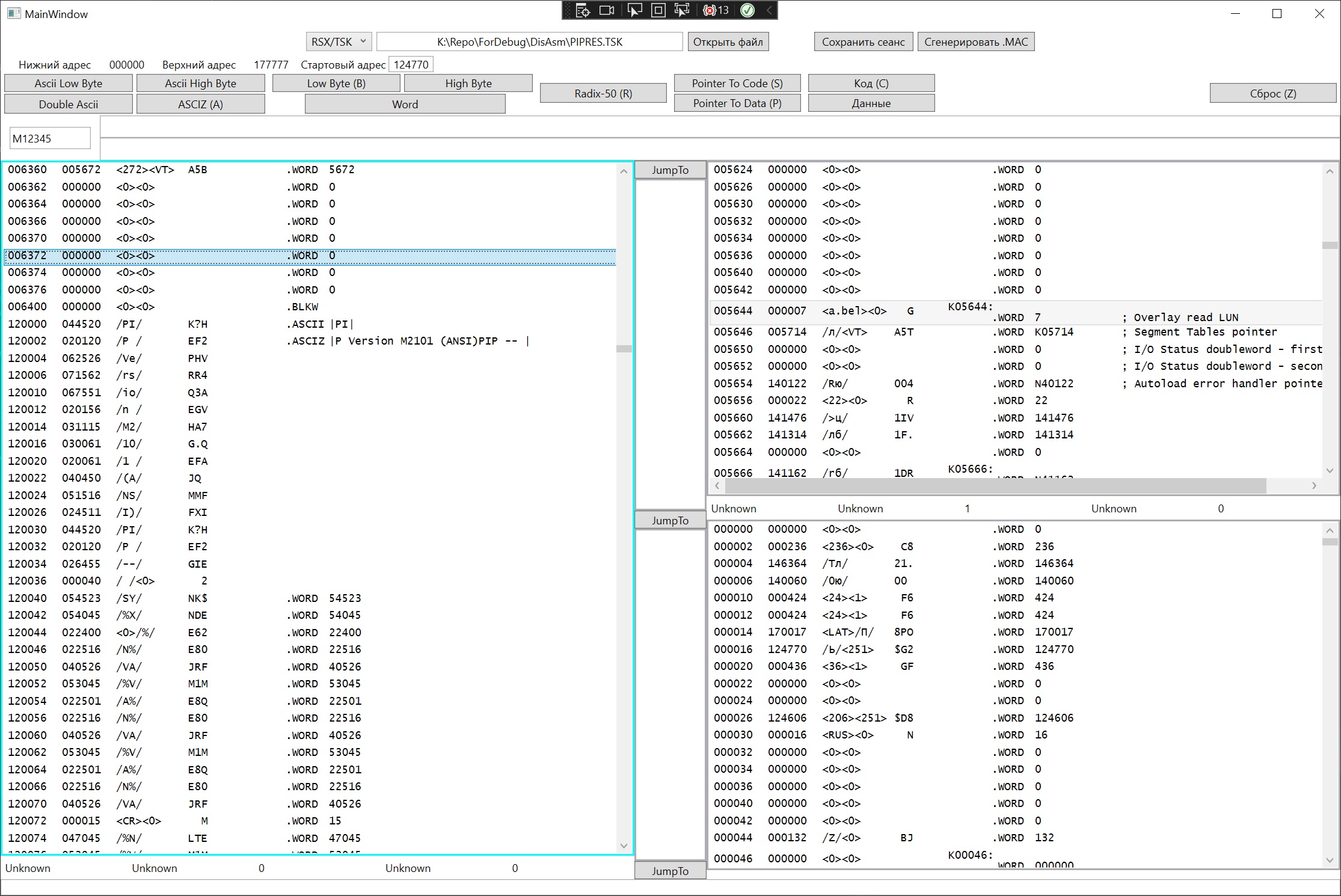The image size is (1341, 896).
Task: Click the green Hot Reload checkmark icon
Action: tap(747, 10)
